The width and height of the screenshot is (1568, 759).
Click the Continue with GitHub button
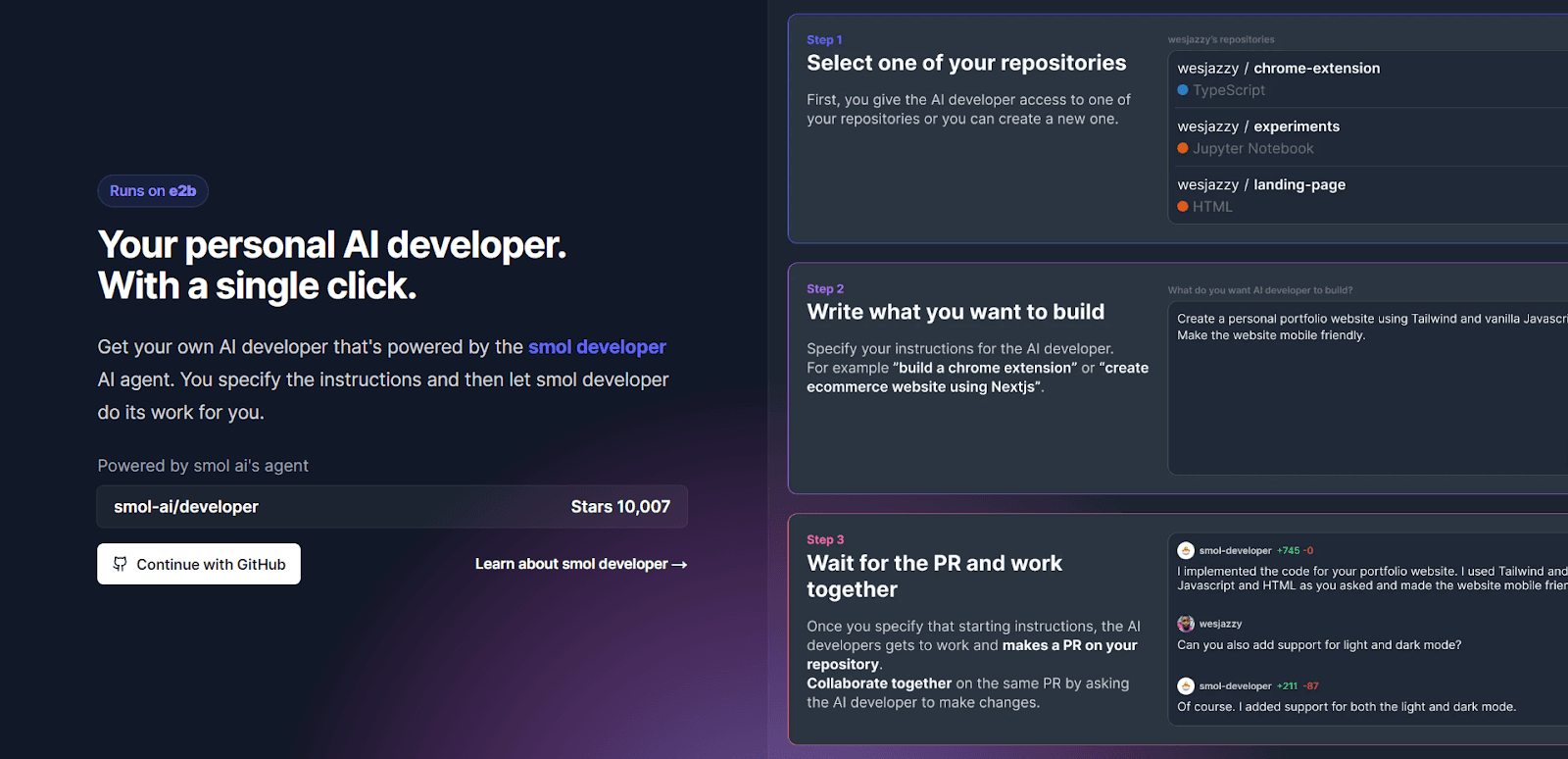click(x=199, y=564)
